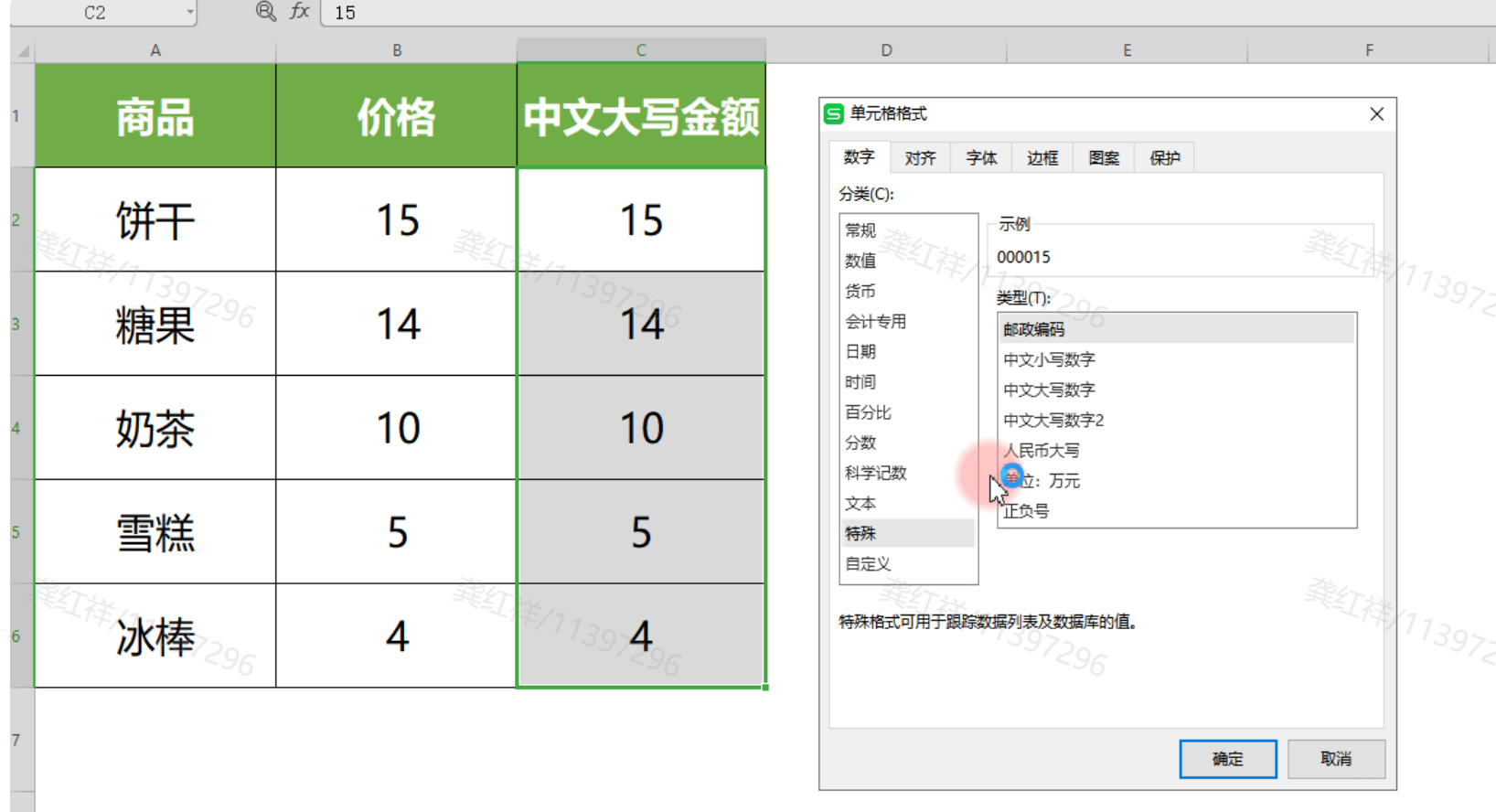The width and height of the screenshot is (1496, 812).
Task: Click the Name Box showing C2
Action: 95,12
